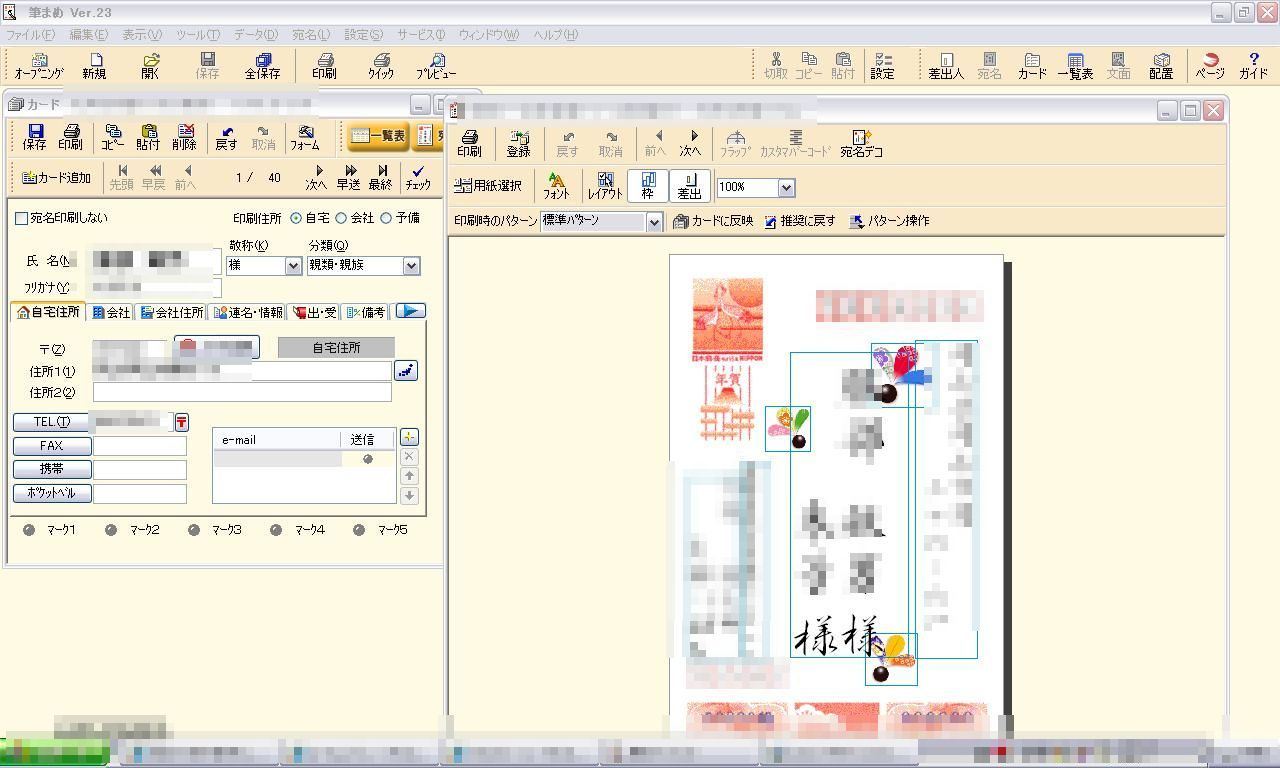Image resolution: width=1280 pixels, height=768 pixels.
Task: Toggle the 差出 sender display button
Action: coord(689,186)
